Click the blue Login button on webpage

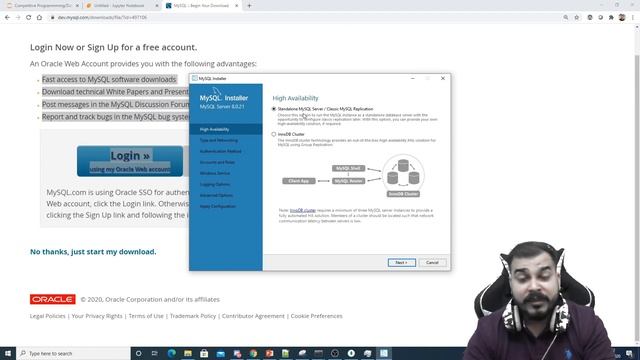click(x=130, y=161)
